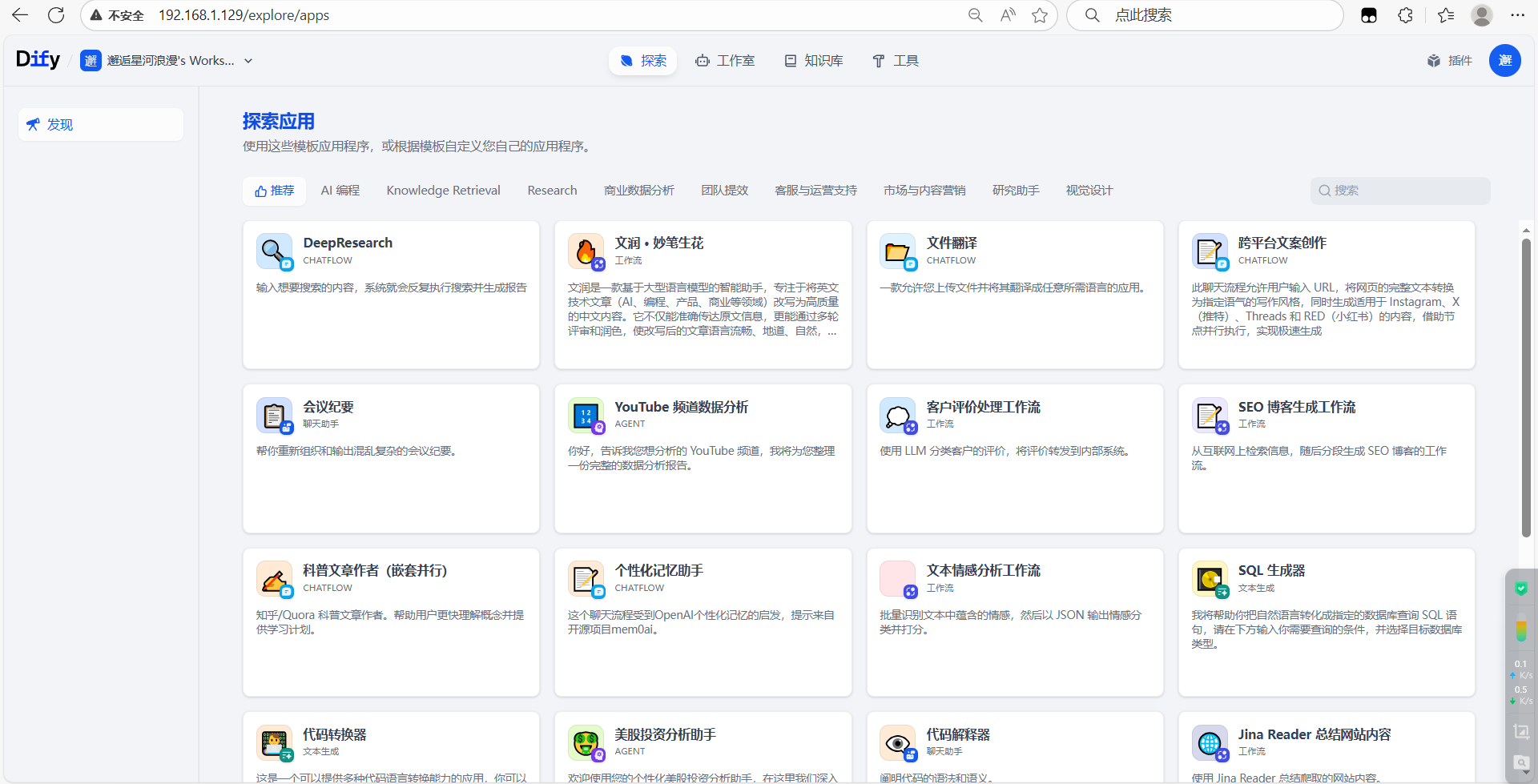The height and width of the screenshot is (784, 1538).
Task: Click the blue user avatar in header
Action: (x=1505, y=61)
